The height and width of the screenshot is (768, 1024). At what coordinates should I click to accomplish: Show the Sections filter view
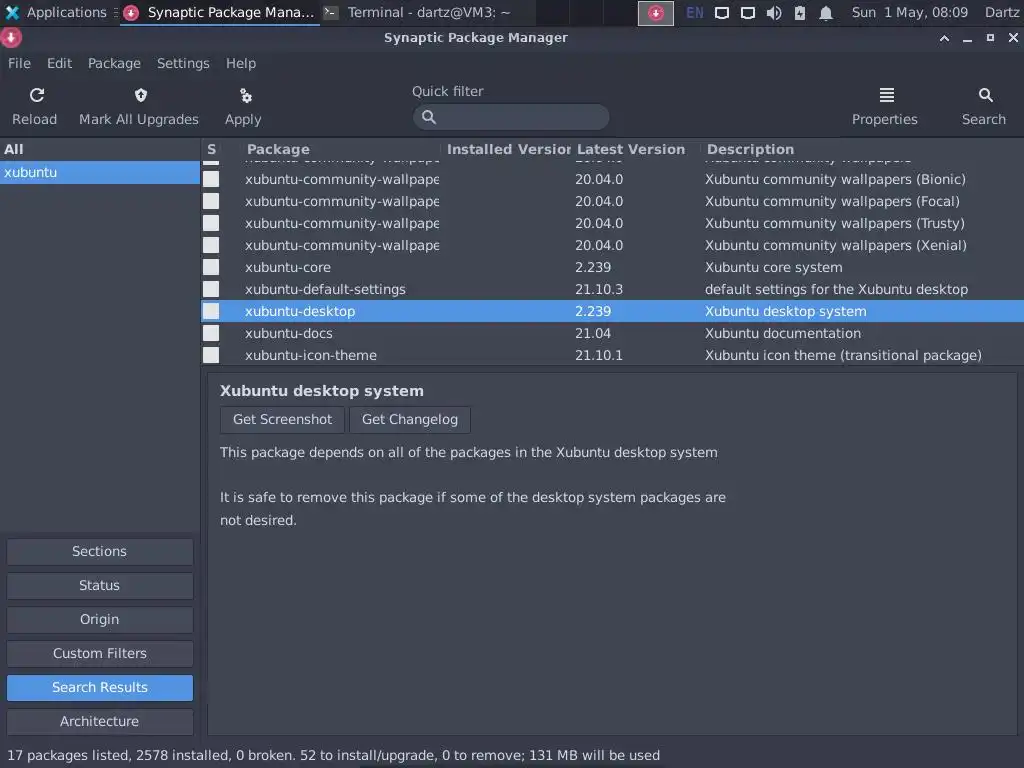click(99, 551)
